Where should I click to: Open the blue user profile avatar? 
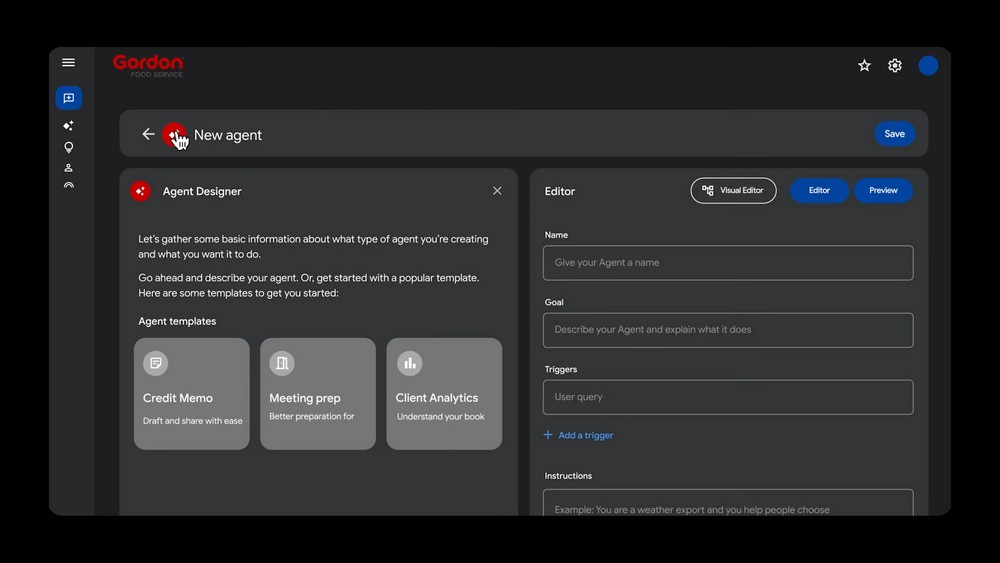(x=928, y=66)
